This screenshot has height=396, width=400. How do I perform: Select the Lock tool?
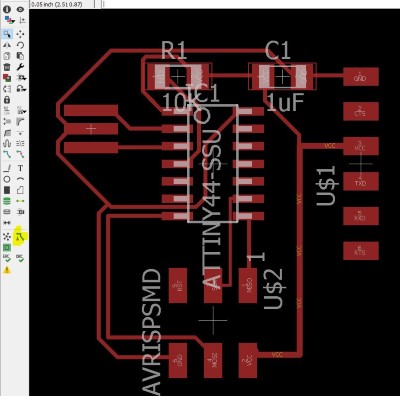pos(7,100)
